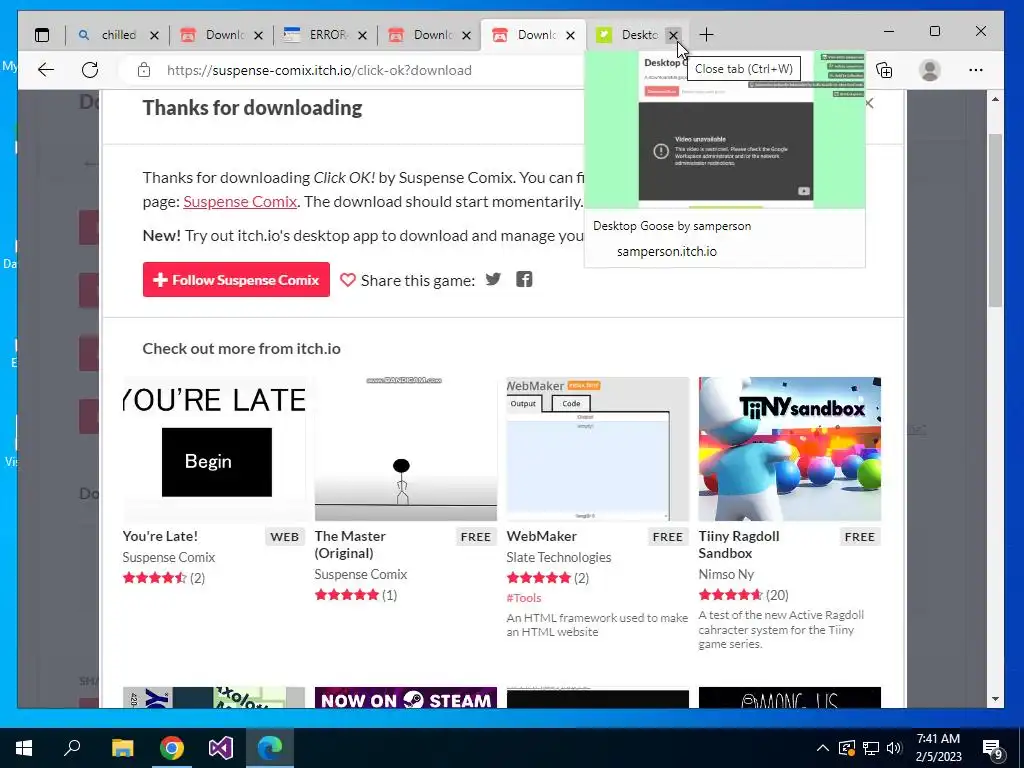Launch File Explorer from taskbar
This screenshot has height=768, width=1024.
point(122,748)
